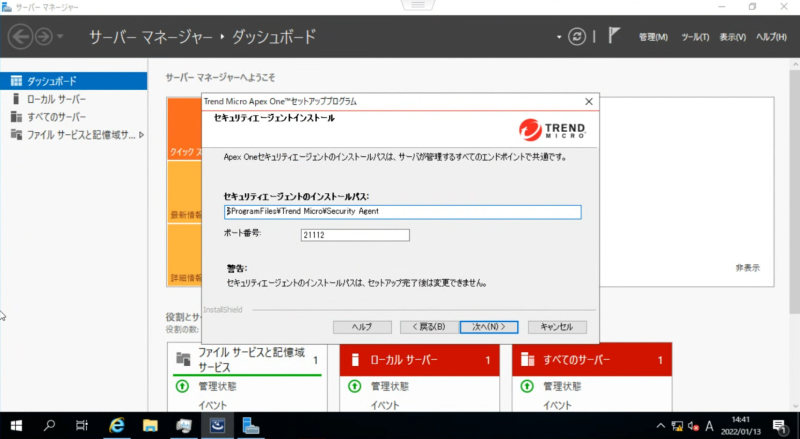Screen dimensions: 800x439
Task: Click the ヘルプ button in the setup dialog
Action: tap(362, 327)
